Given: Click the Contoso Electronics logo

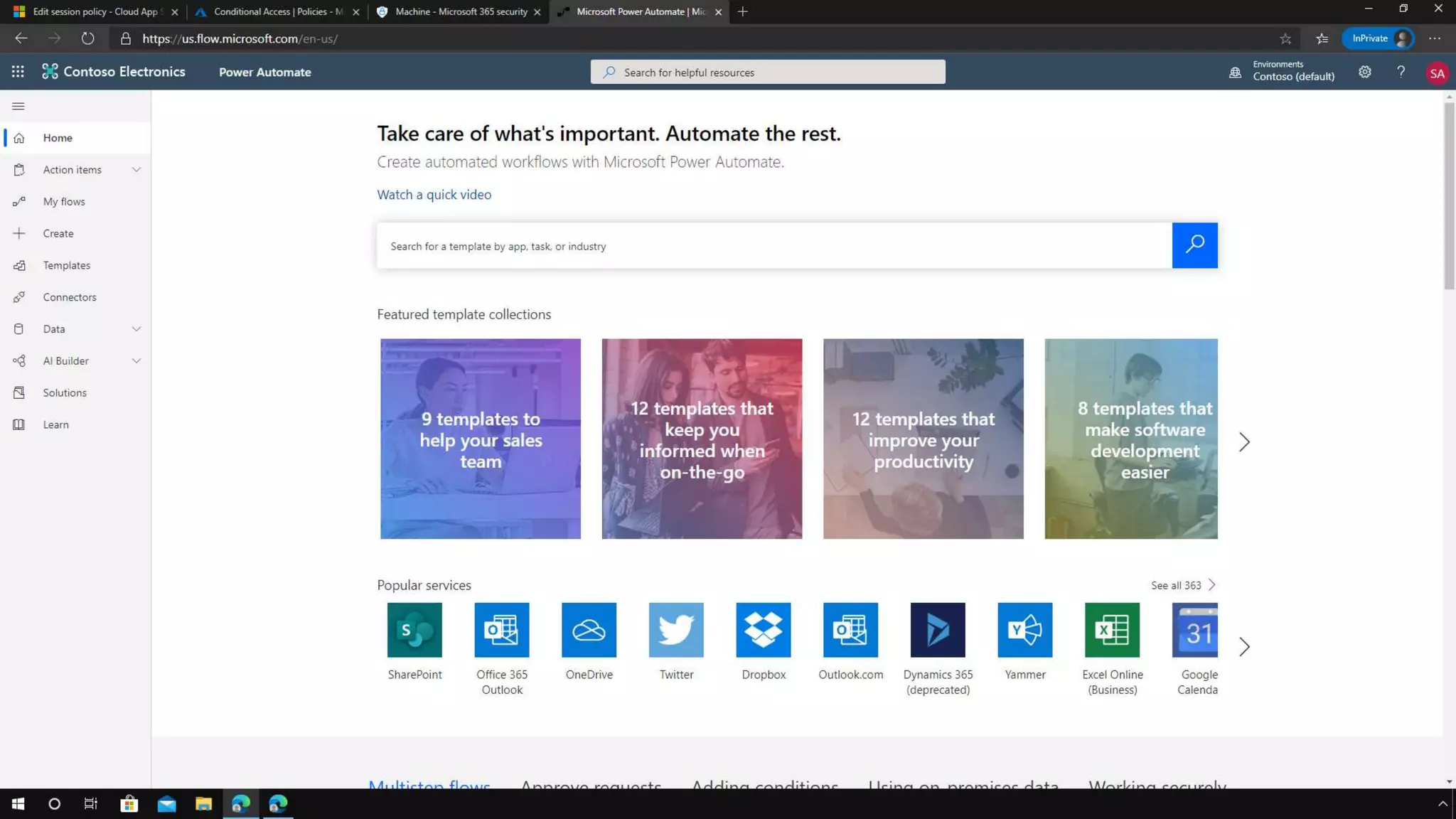Looking at the screenshot, I should pyautogui.click(x=114, y=72).
